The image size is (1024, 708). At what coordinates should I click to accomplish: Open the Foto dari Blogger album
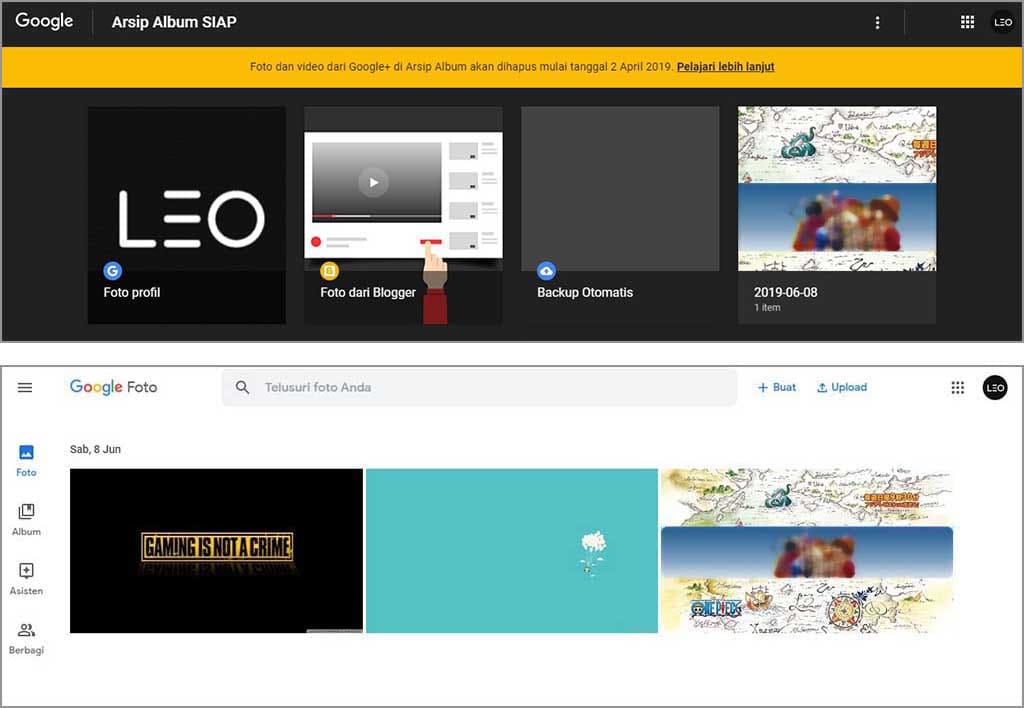click(403, 215)
